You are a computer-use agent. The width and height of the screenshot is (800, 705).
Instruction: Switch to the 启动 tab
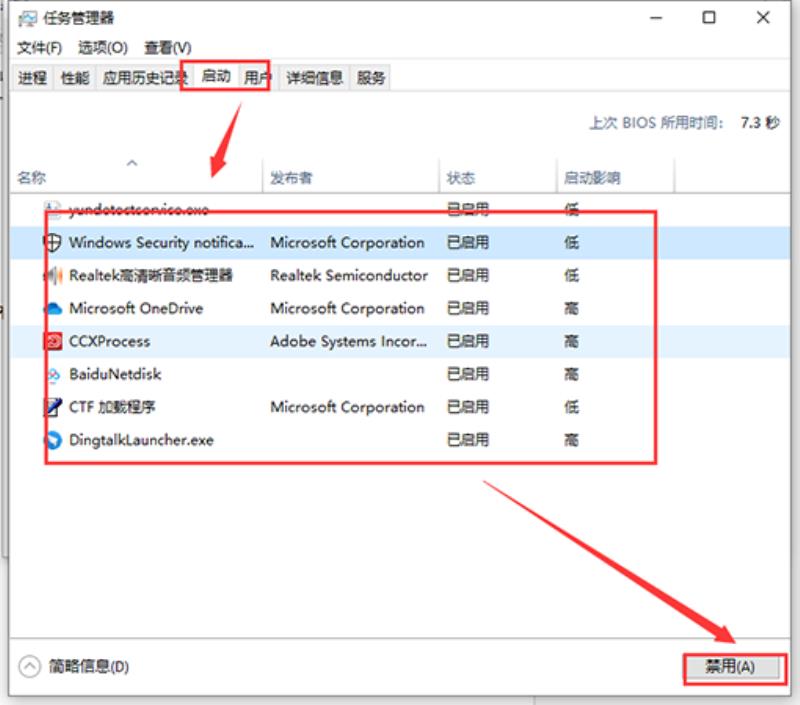click(x=216, y=77)
